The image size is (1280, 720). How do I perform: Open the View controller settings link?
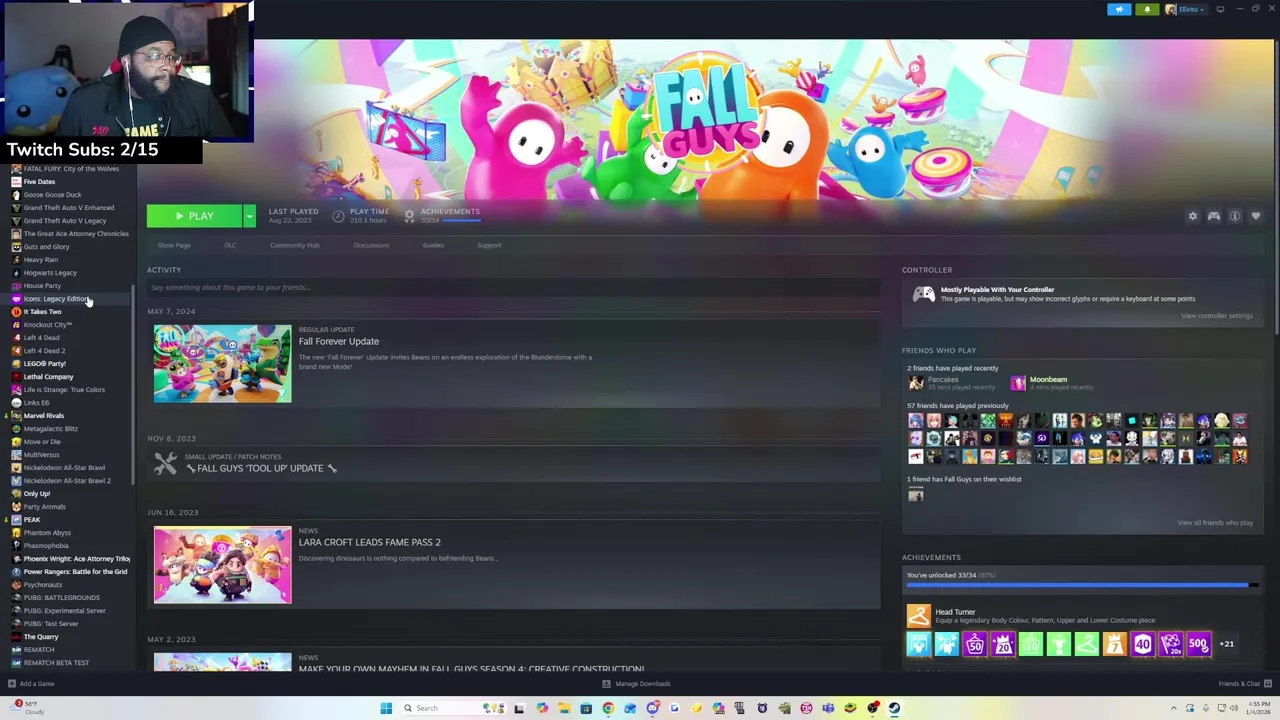(x=1216, y=316)
